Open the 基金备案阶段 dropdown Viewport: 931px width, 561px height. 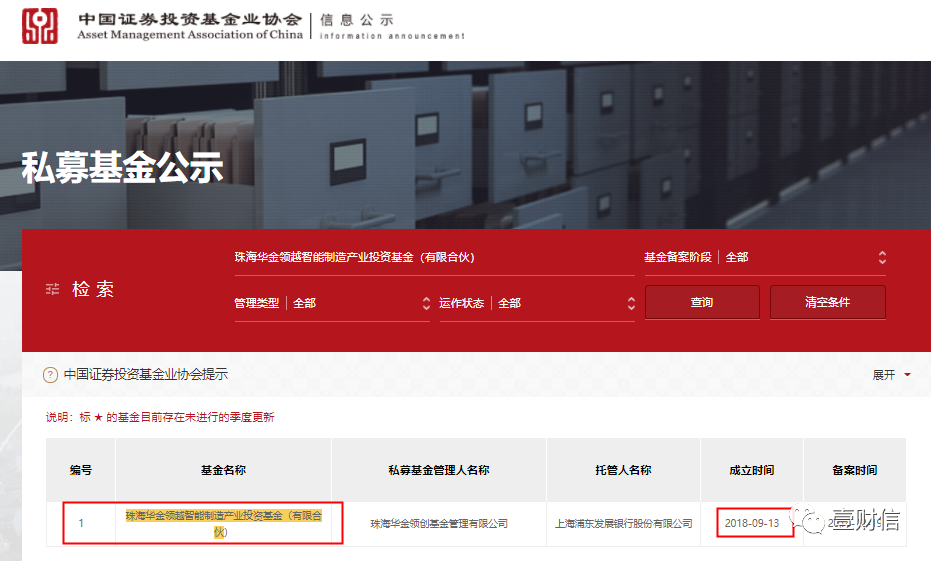click(x=765, y=258)
